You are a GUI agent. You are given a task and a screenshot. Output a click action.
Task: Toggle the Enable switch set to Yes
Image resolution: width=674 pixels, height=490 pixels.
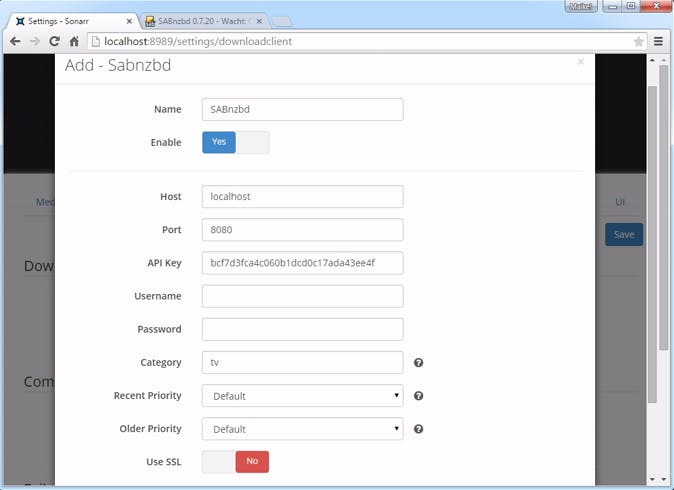(x=236, y=142)
